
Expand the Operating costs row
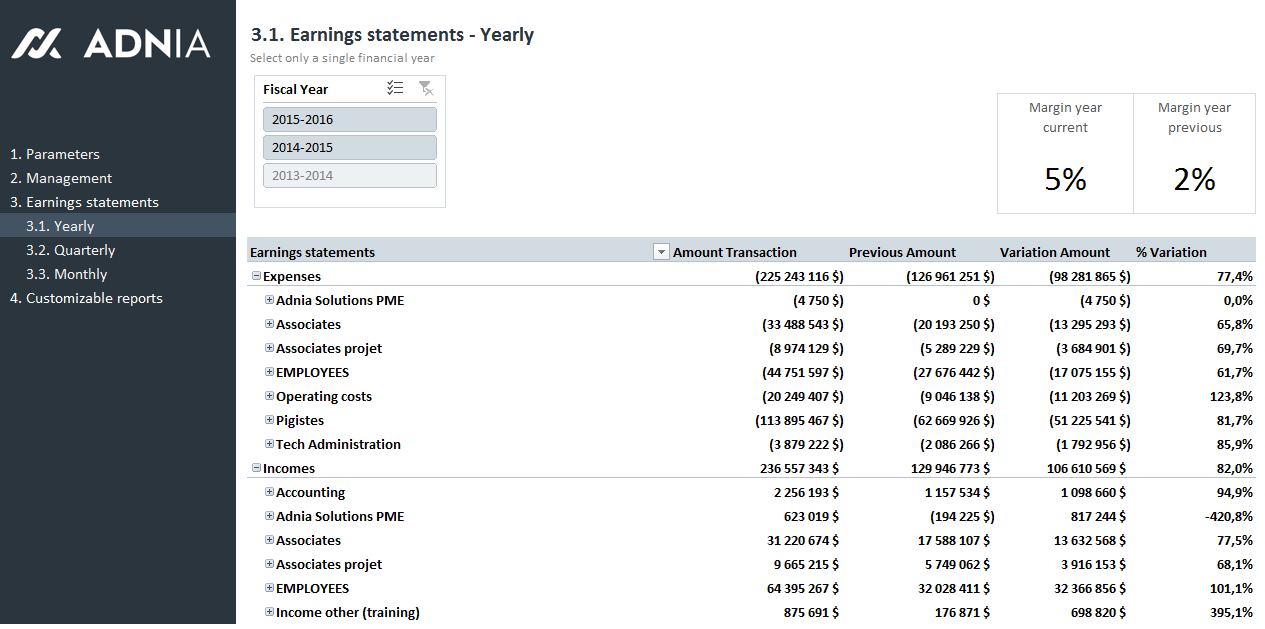click(x=269, y=397)
